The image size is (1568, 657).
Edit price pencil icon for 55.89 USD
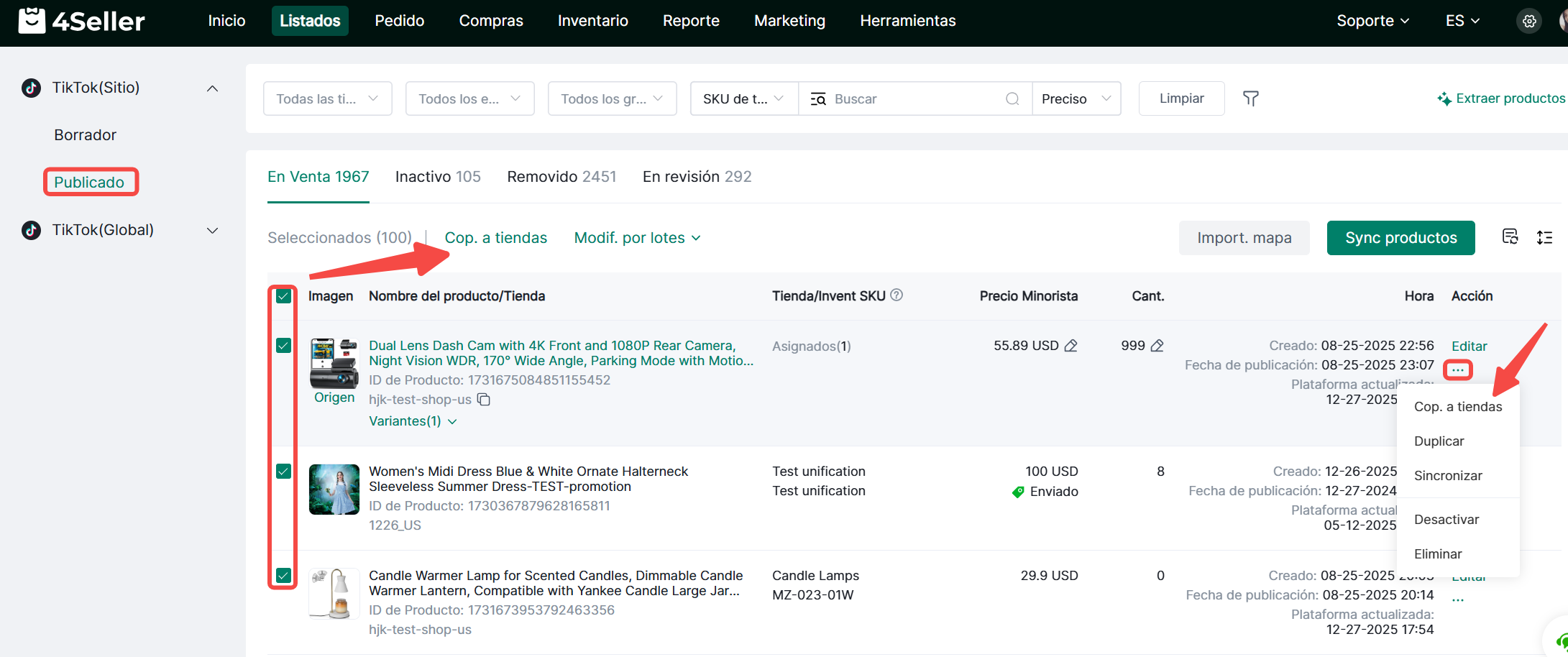coord(1071,346)
